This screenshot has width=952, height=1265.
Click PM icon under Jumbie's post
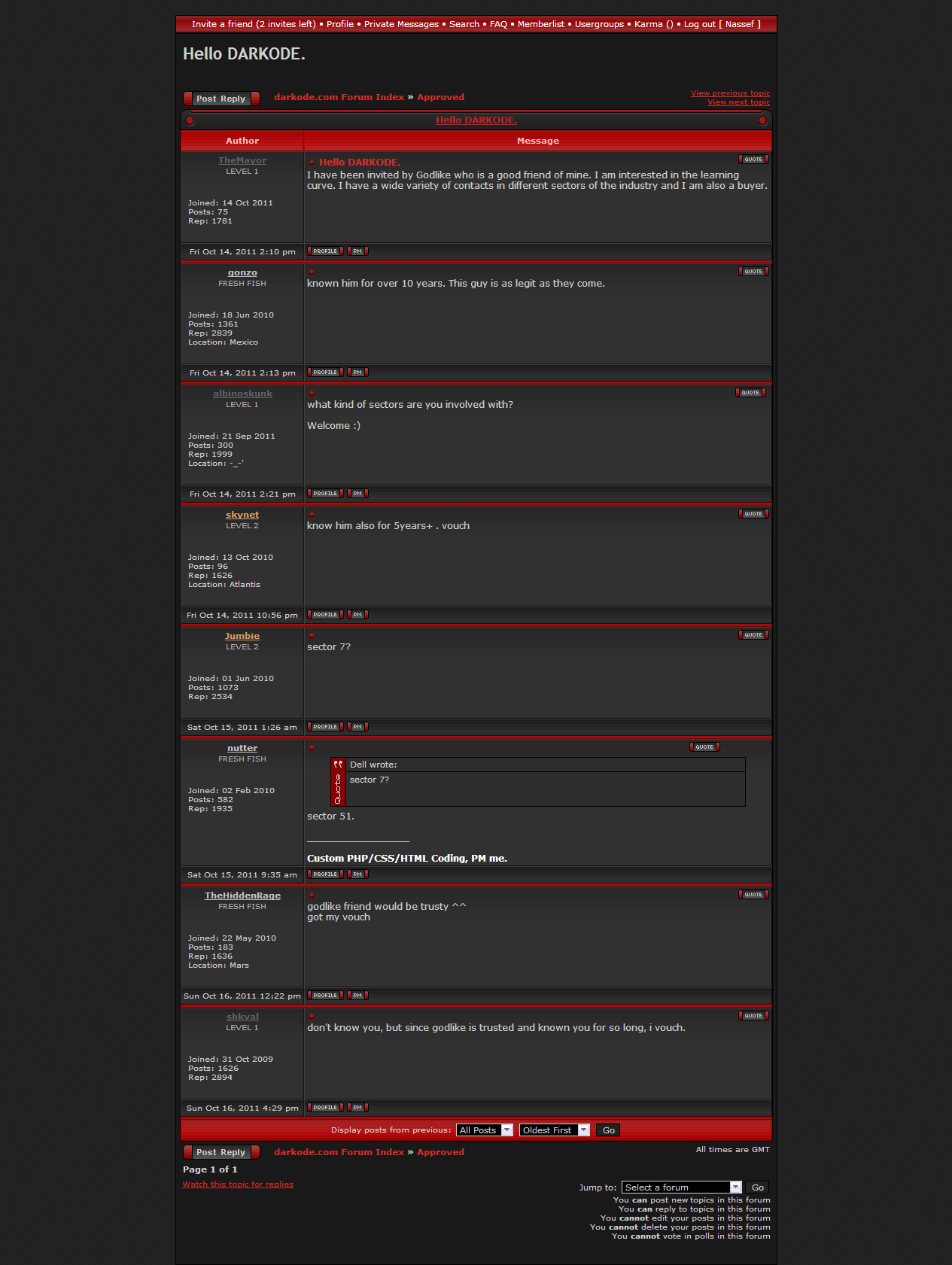tap(357, 727)
